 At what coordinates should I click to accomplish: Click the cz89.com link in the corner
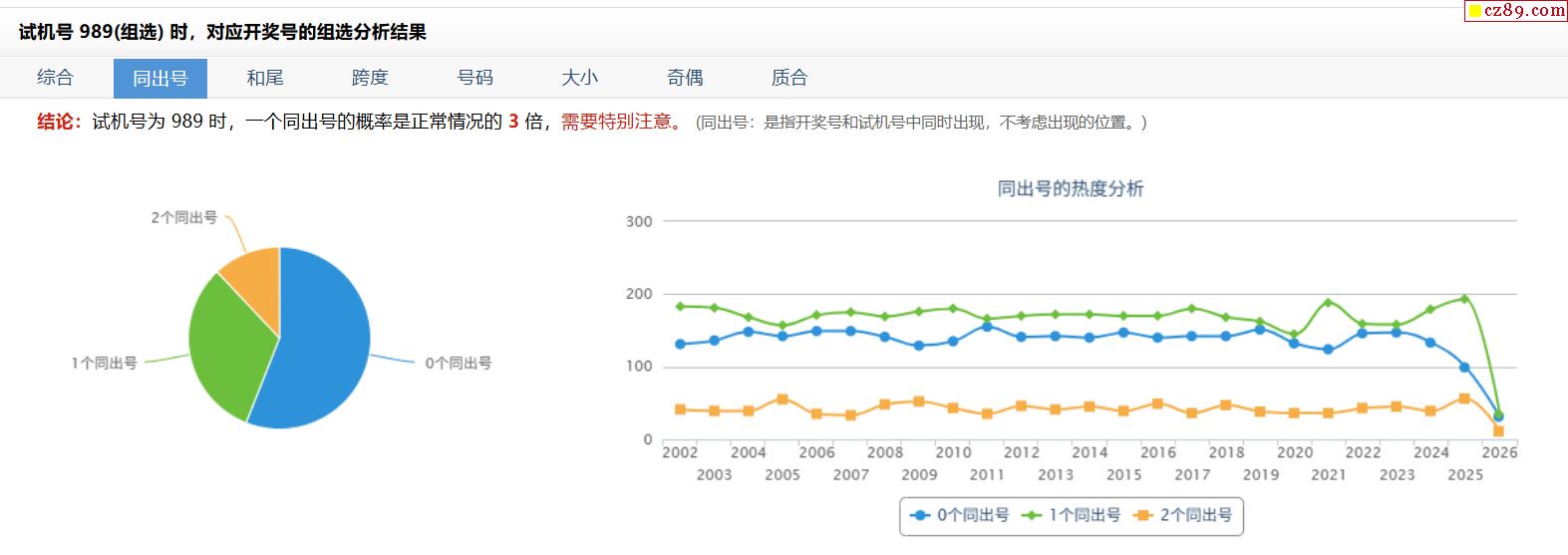1516,11
